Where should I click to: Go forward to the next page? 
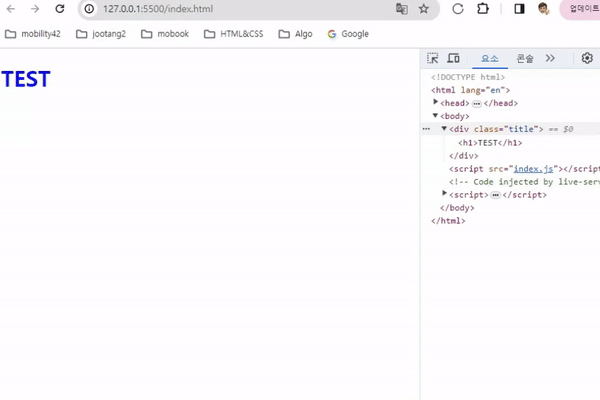[x=35, y=8]
